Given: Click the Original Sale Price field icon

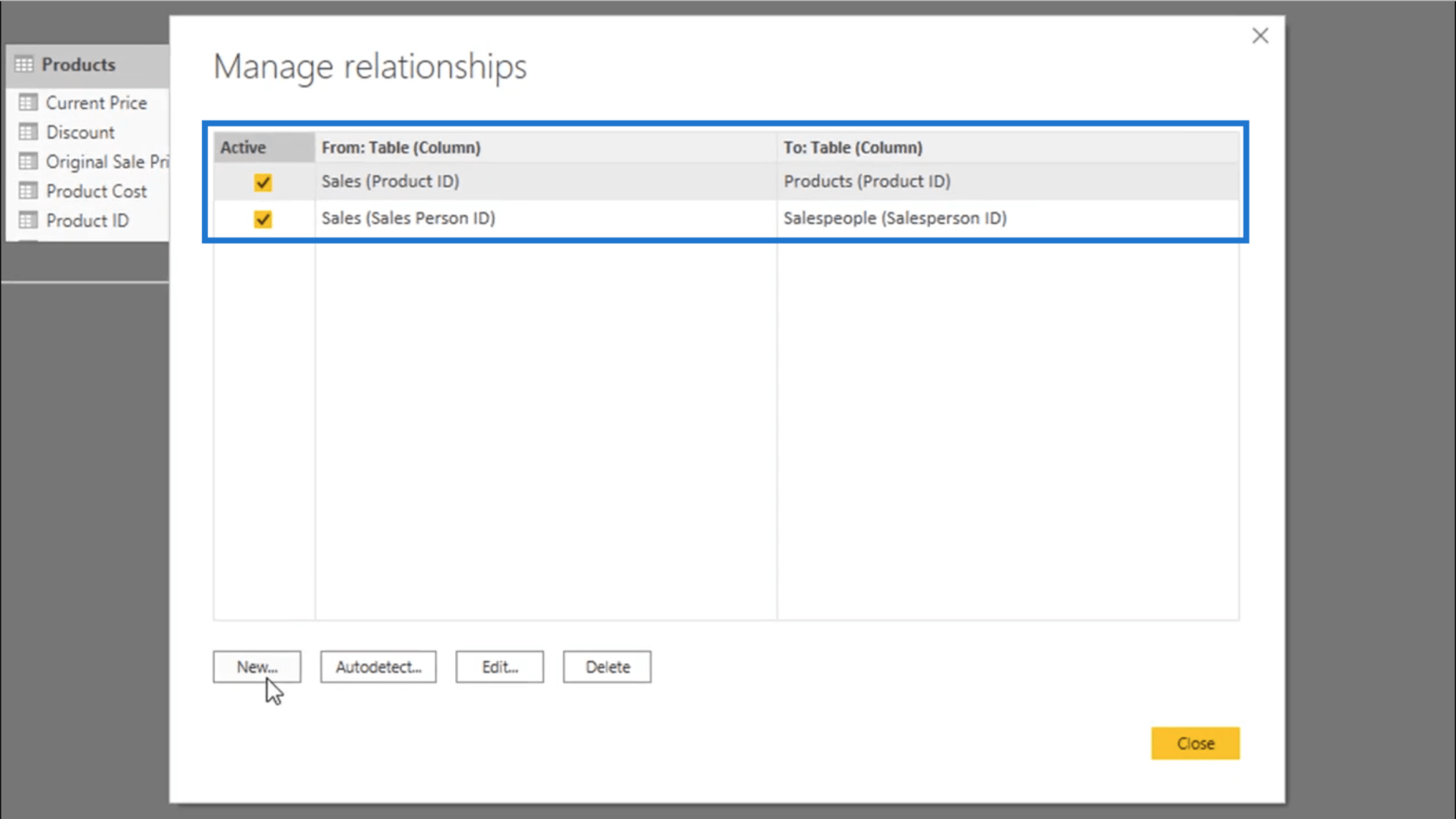Looking at the screenshot, I should tap(28, 161).
